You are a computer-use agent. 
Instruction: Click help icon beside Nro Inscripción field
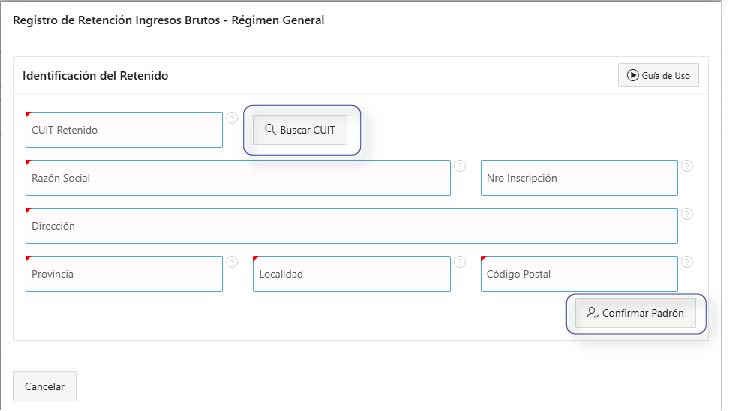687,166
